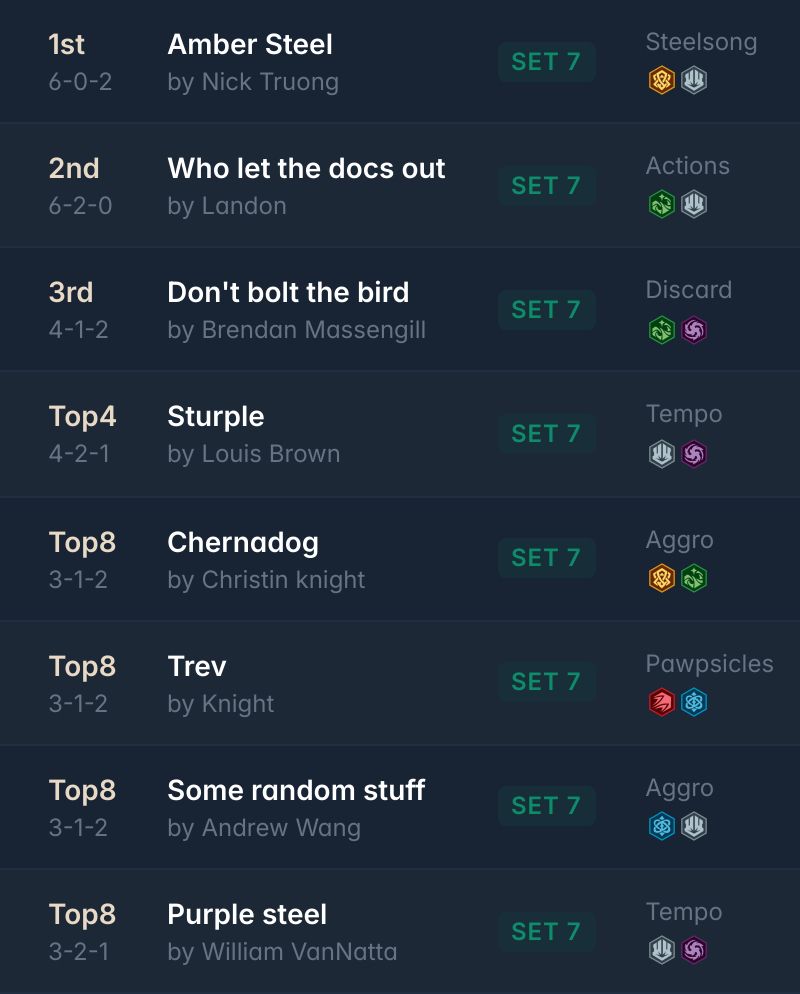Open the Amber Steel deck
The height and width of the screenshot is (994, 800).
click(x=250, y=44)
